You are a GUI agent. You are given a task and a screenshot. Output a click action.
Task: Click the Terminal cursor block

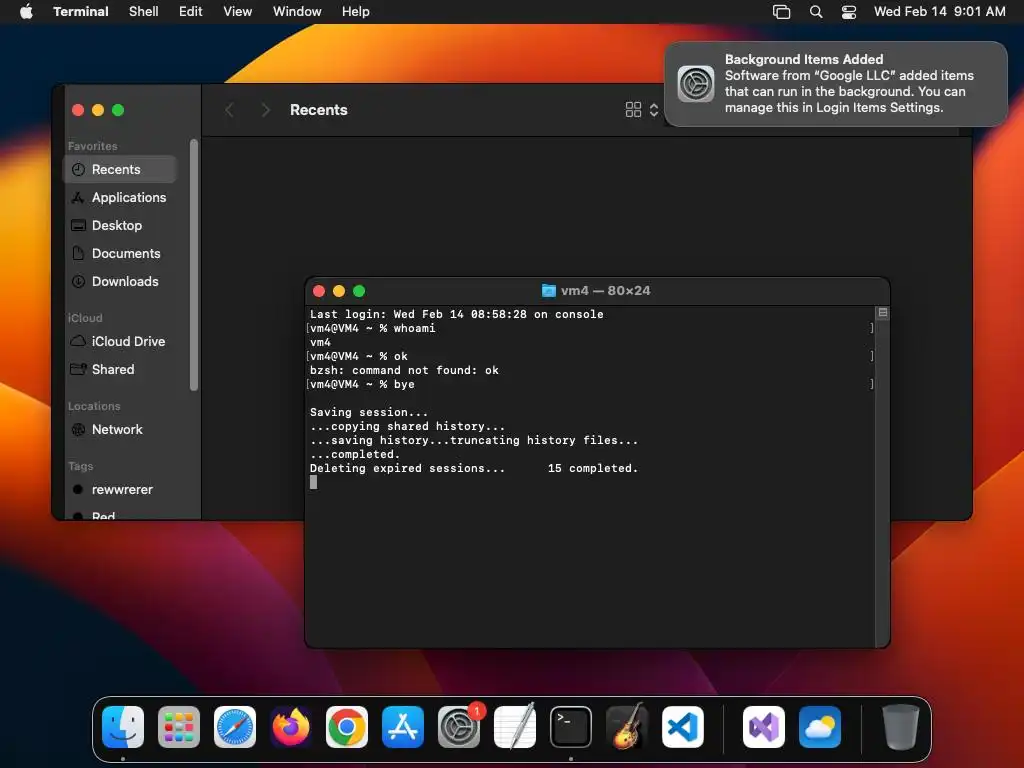coord(313,482)
